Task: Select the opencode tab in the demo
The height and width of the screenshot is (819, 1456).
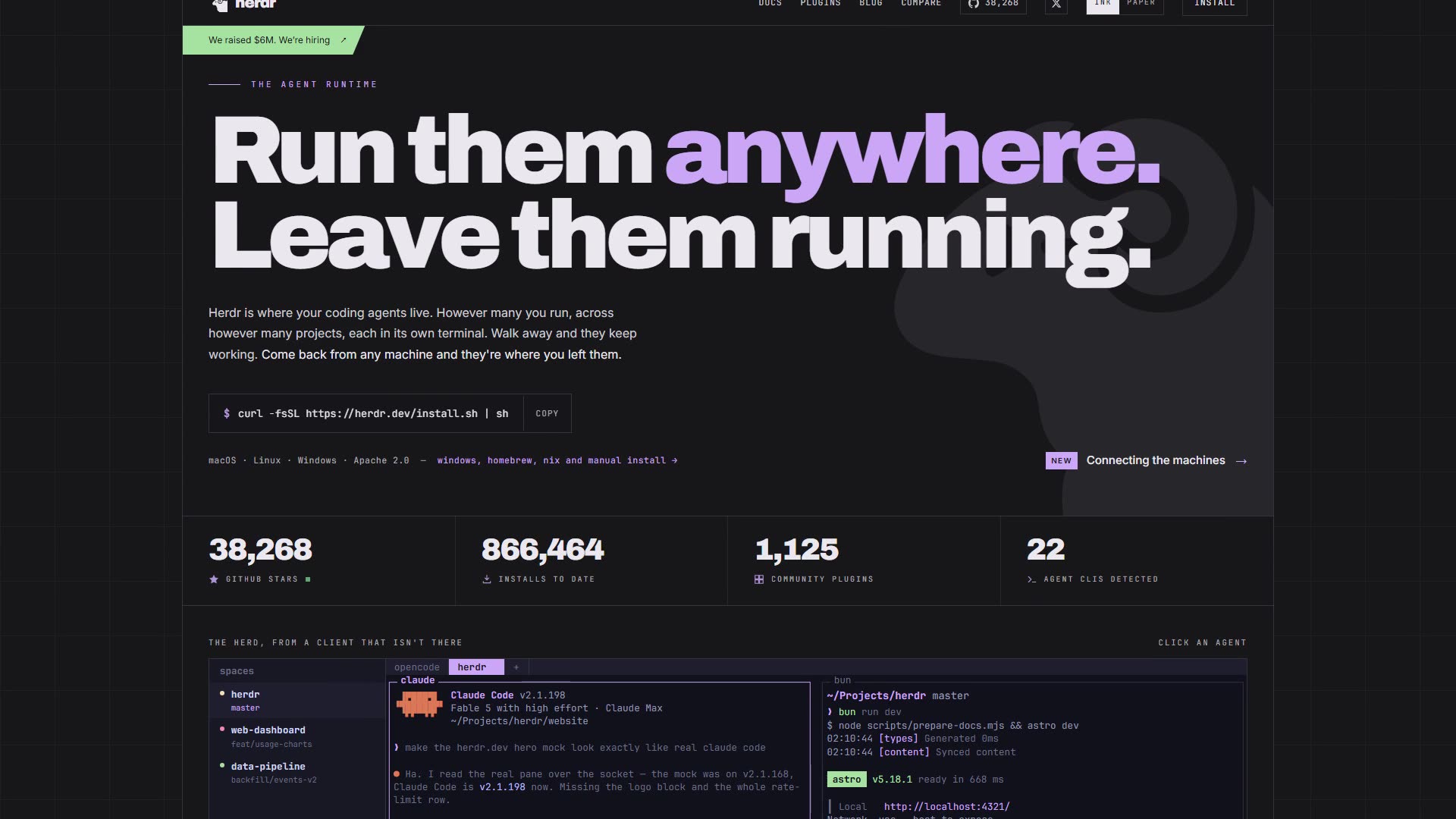Action: tap(417, 667)
